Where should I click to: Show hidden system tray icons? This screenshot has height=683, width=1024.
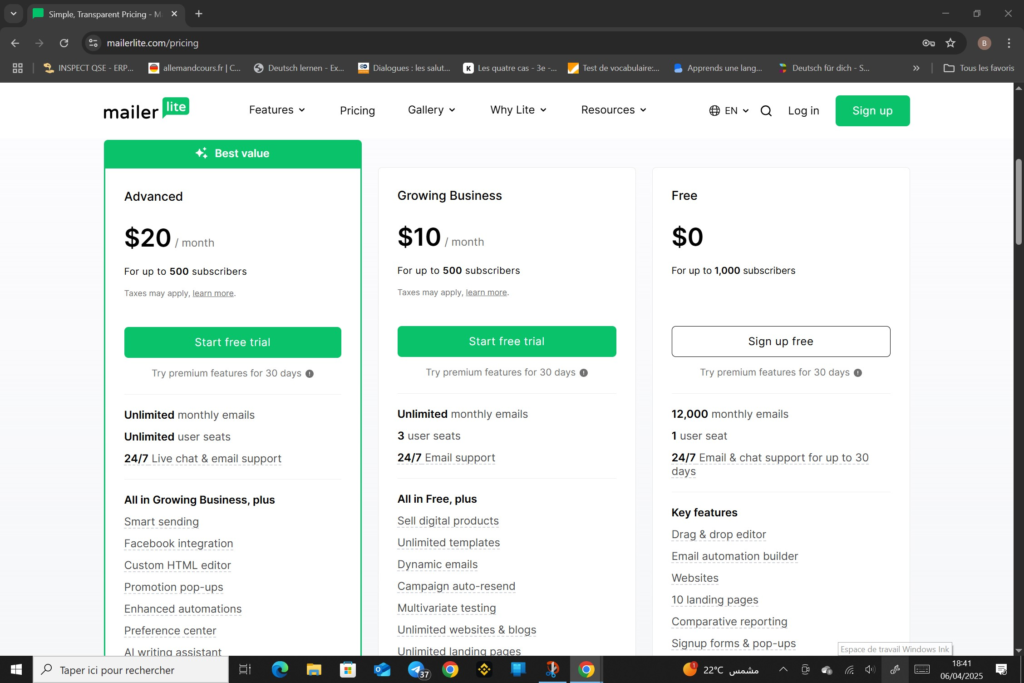pyautogui.click(x=783, y=669)
